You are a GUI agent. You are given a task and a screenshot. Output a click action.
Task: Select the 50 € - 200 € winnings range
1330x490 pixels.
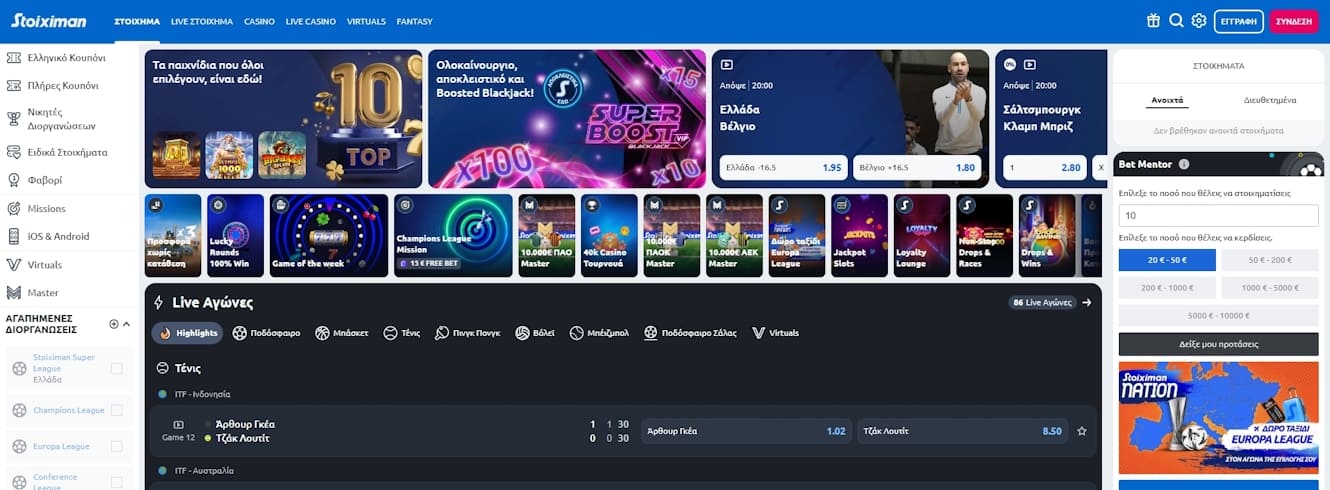[1270, 260]
